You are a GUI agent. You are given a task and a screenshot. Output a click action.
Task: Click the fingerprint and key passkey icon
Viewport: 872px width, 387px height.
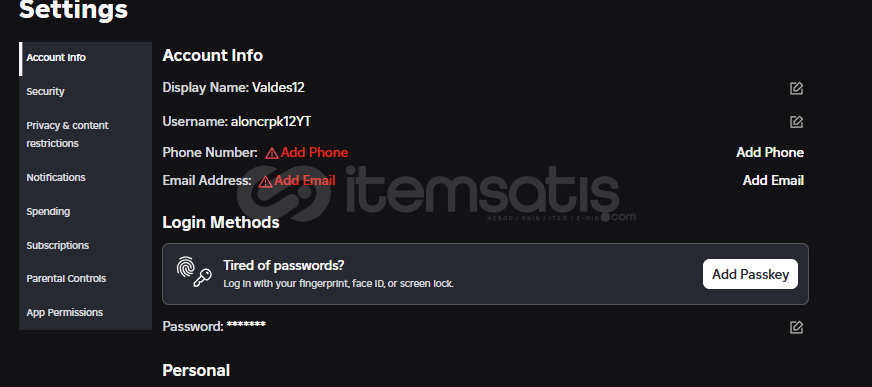(x=194, y=272)
